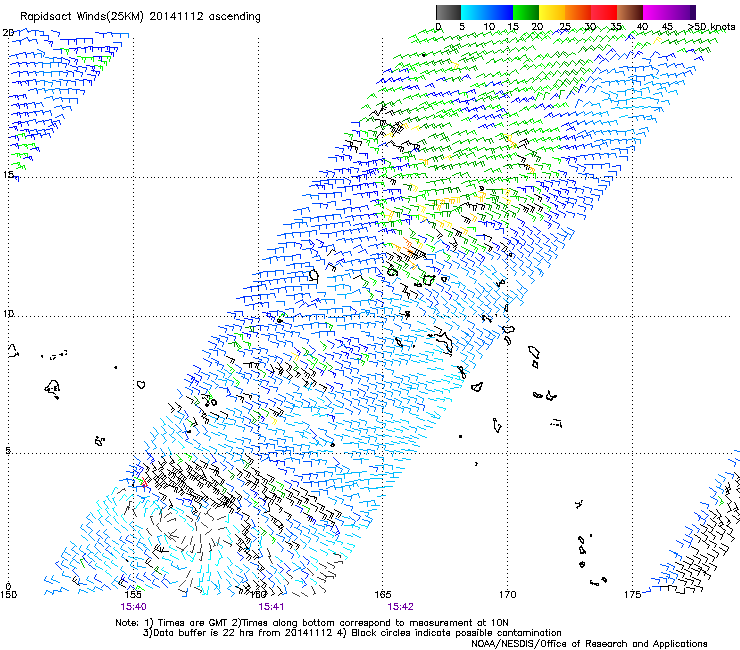Click the cyan-blue 5-15 knots color band

point(487,12)
